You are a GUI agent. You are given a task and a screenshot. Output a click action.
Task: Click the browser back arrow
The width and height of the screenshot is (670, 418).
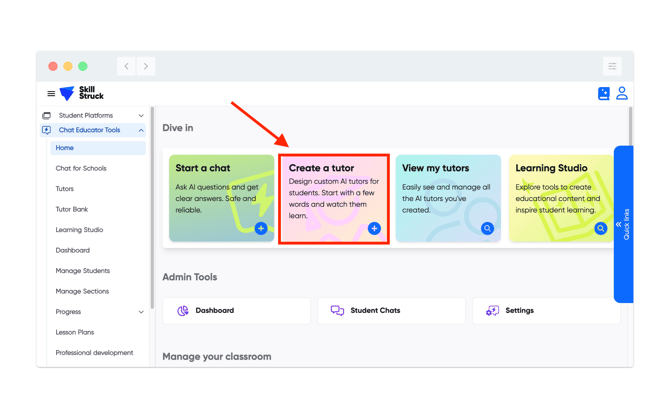pos(127,66)
